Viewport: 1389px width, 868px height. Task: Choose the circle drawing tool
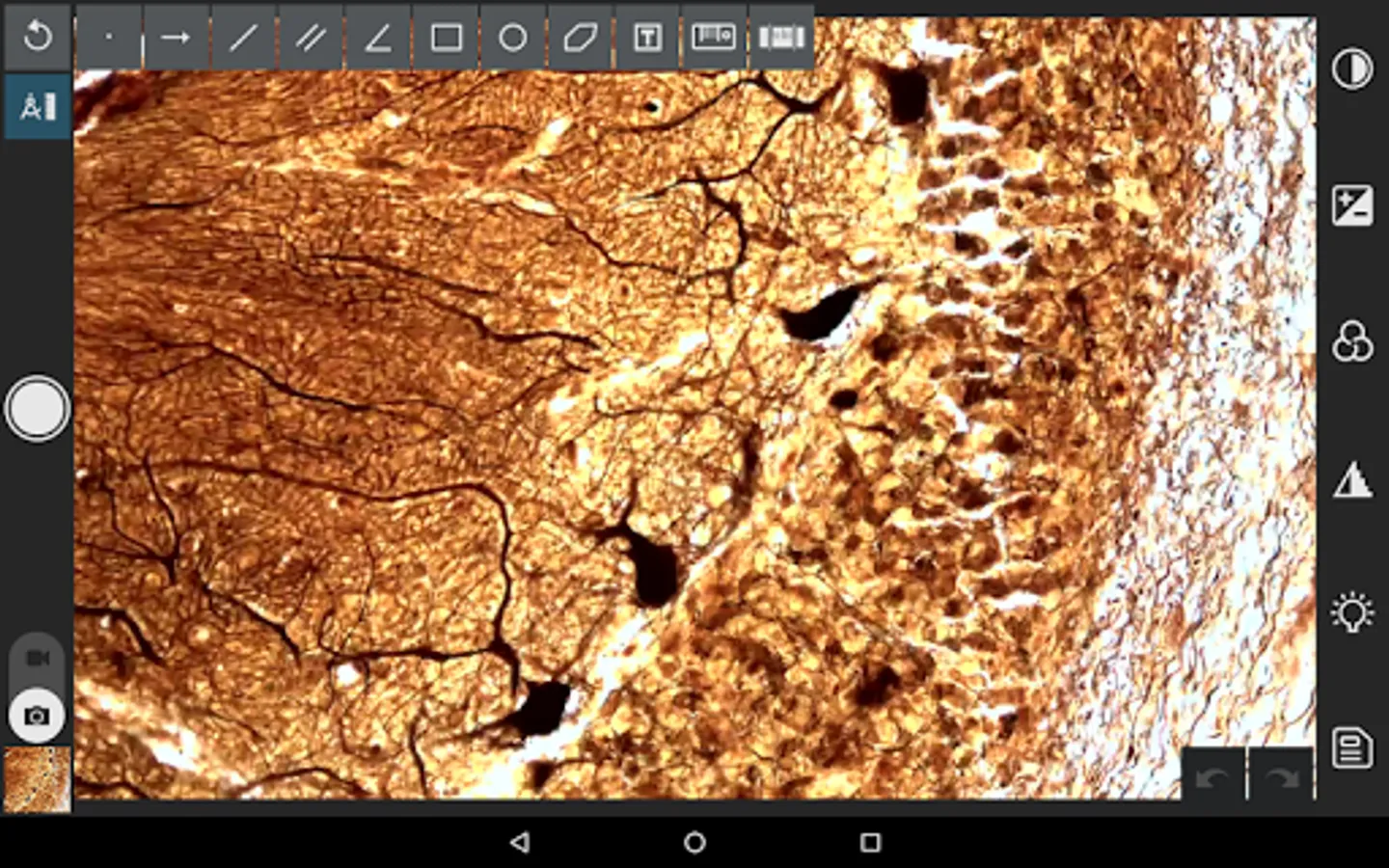[513, 38]
